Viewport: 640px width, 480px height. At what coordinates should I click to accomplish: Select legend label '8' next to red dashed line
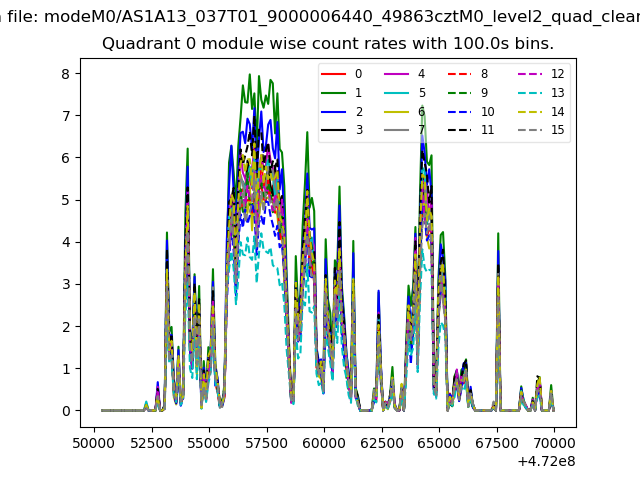coord(484,74)
